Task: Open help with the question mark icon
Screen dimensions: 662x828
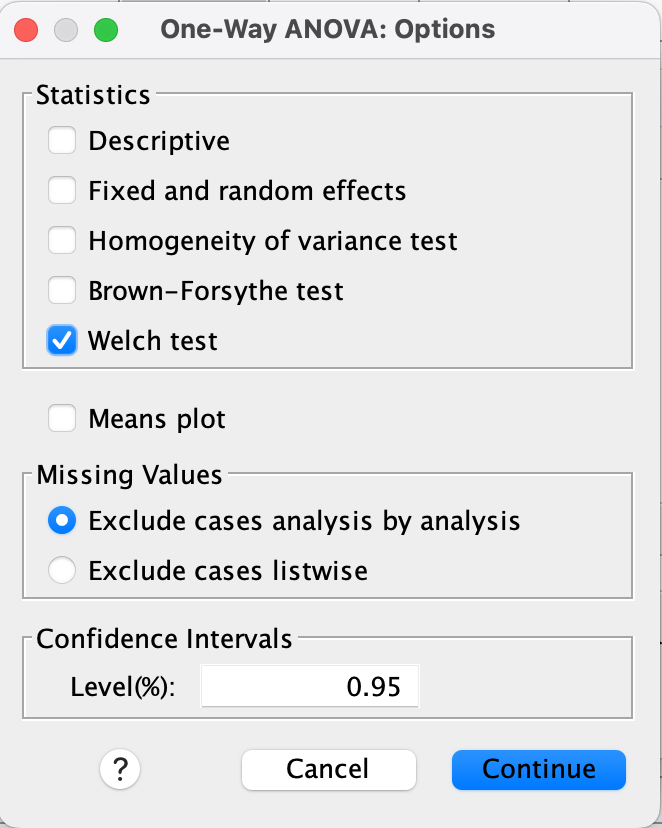Action: (x=120, y=769)
